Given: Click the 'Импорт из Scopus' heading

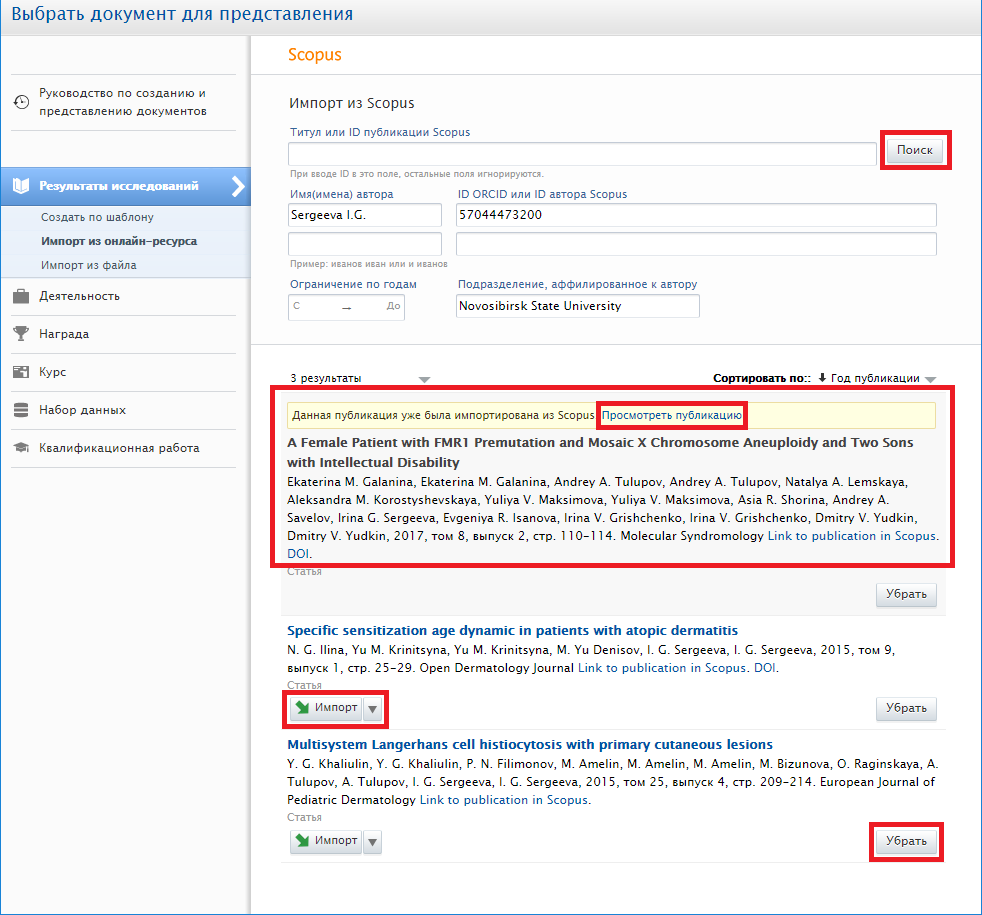Looking at the screenshot, I should click(351, 103).
